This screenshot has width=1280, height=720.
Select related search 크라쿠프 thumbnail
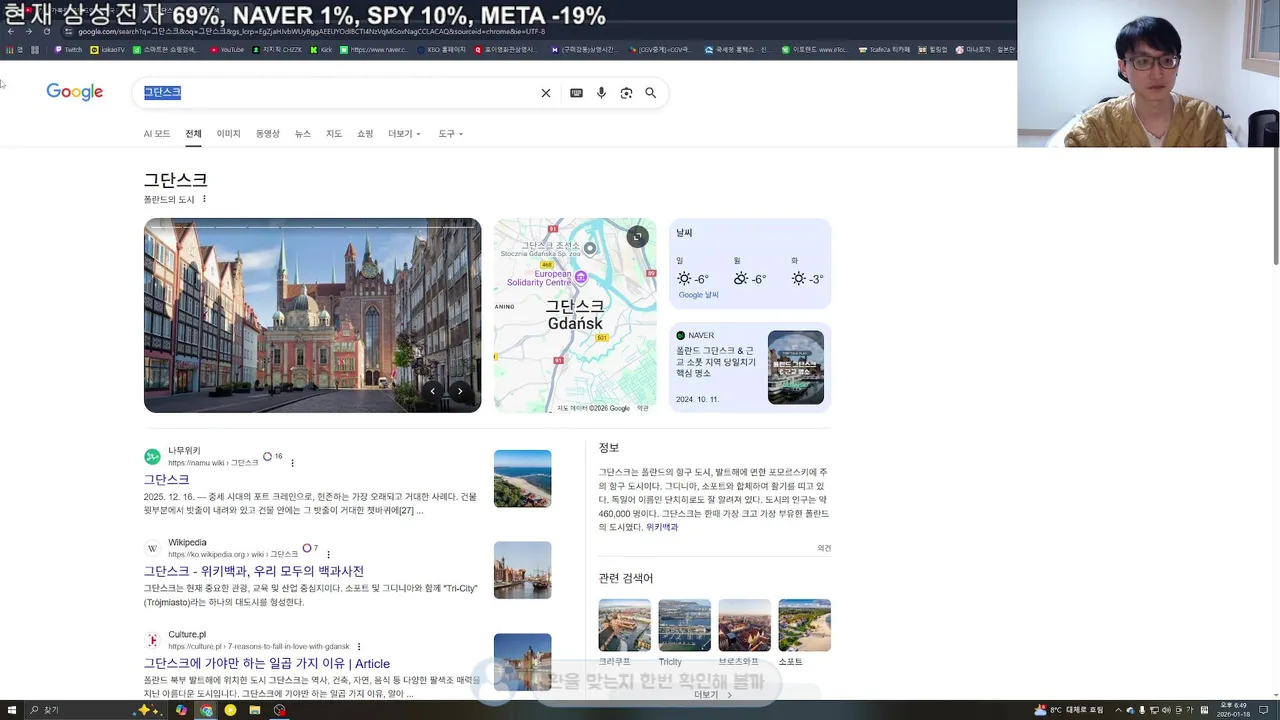[625, 625]
